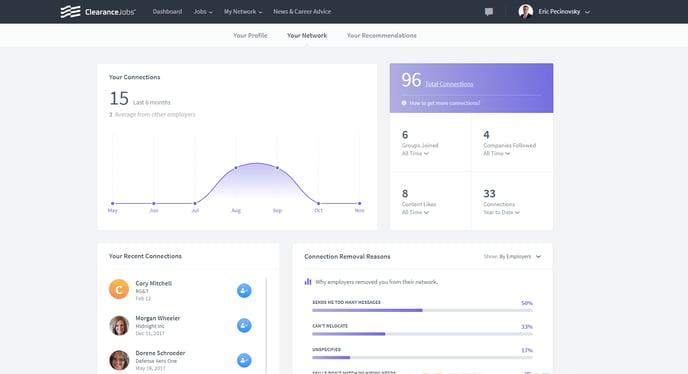
Task: Click the 50% value label
Action: point(527,303)
